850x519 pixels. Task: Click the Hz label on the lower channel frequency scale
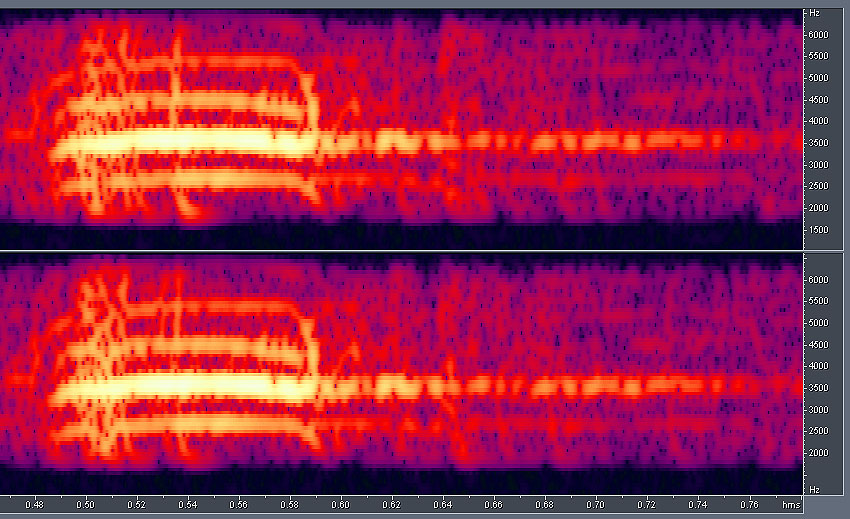coord(814,490)
